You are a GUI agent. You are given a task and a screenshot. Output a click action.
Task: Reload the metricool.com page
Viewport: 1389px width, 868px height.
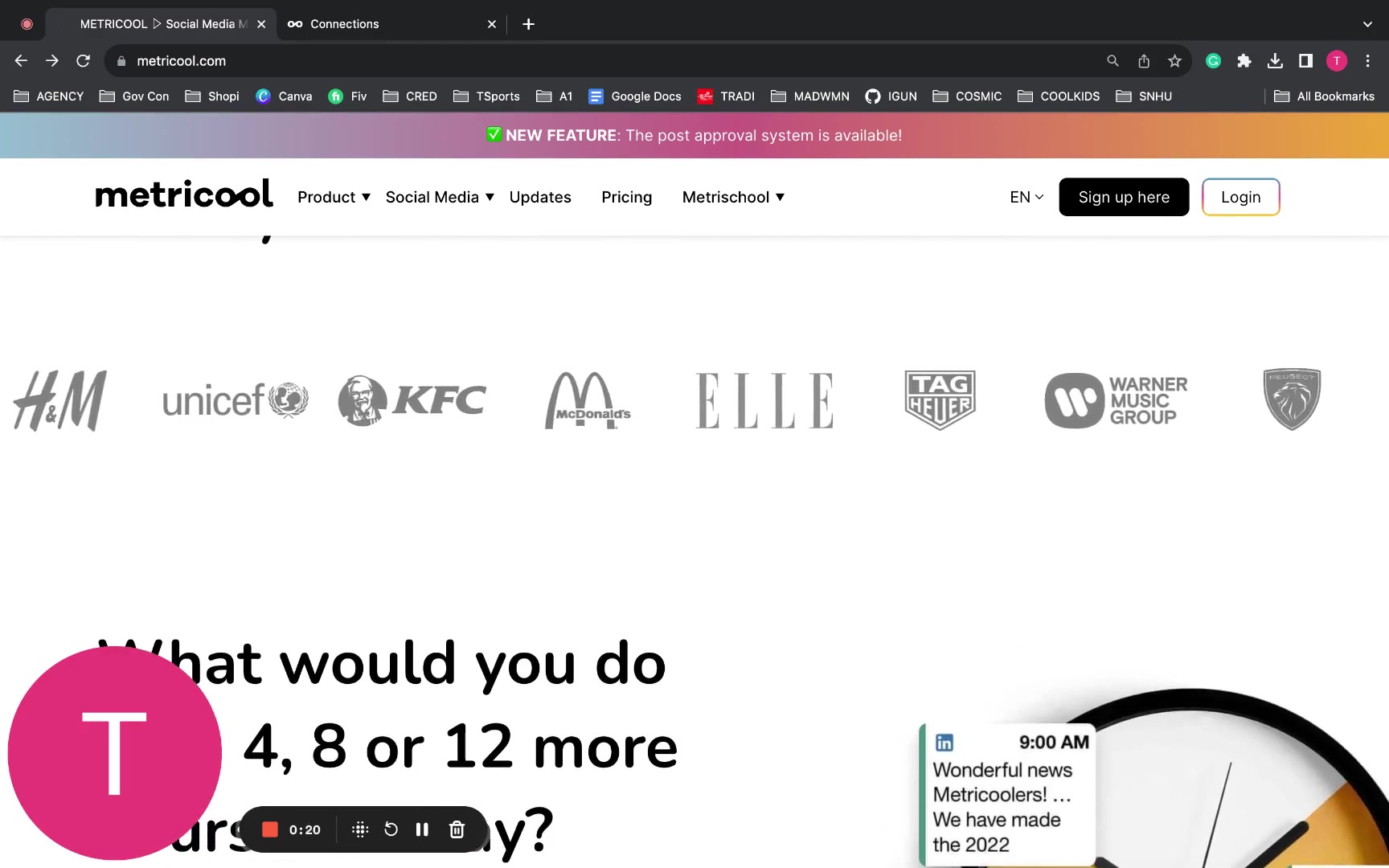[83, 60]
